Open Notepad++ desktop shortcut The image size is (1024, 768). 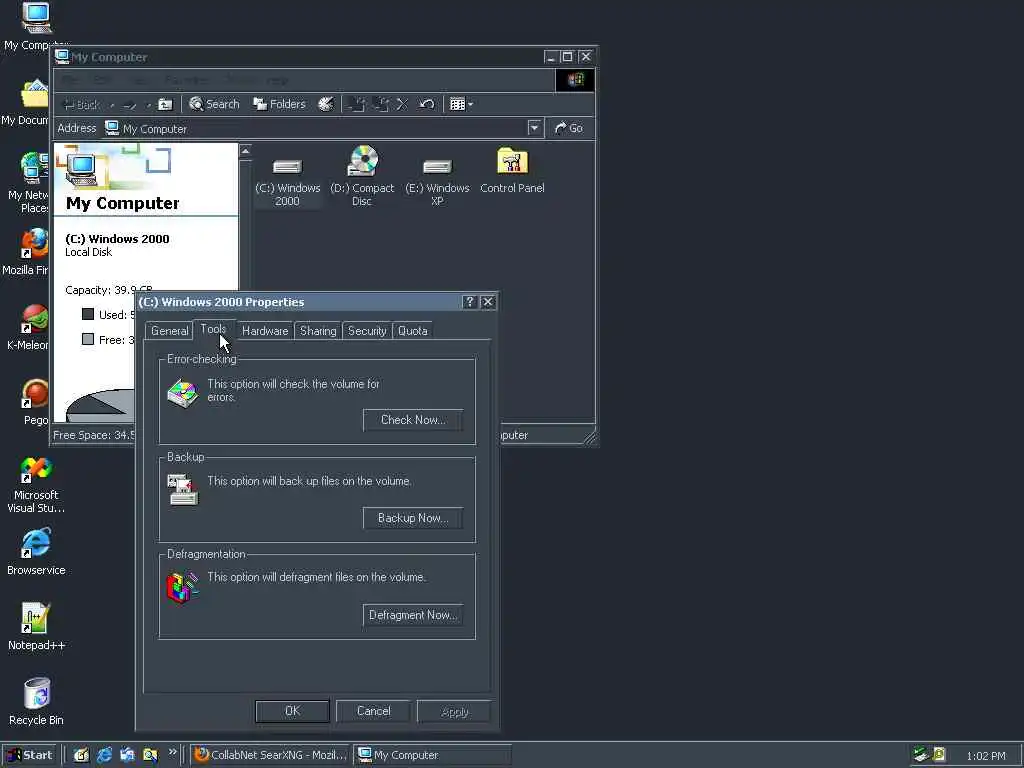[36, 628]
